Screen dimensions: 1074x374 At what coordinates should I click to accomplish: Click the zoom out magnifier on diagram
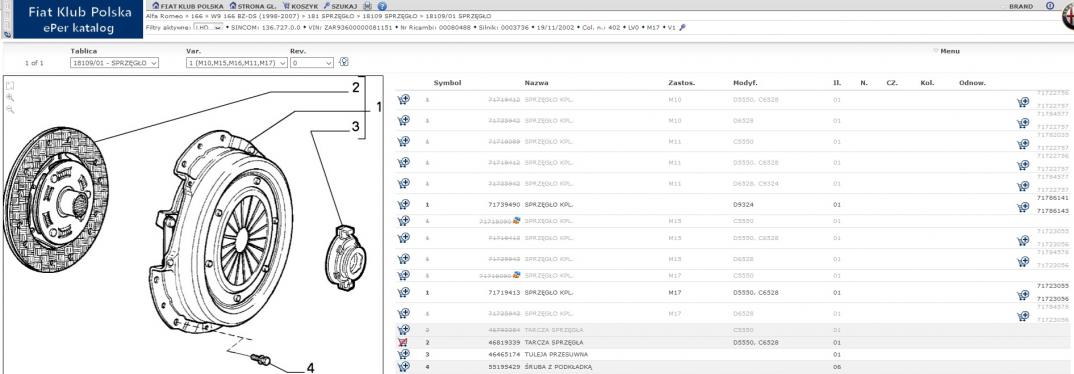tap(10, 110)
